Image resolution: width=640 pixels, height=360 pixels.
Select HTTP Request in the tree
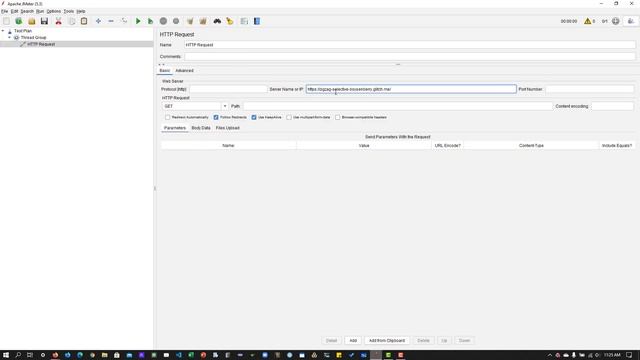pyautogui.click(x=41, y=44)
